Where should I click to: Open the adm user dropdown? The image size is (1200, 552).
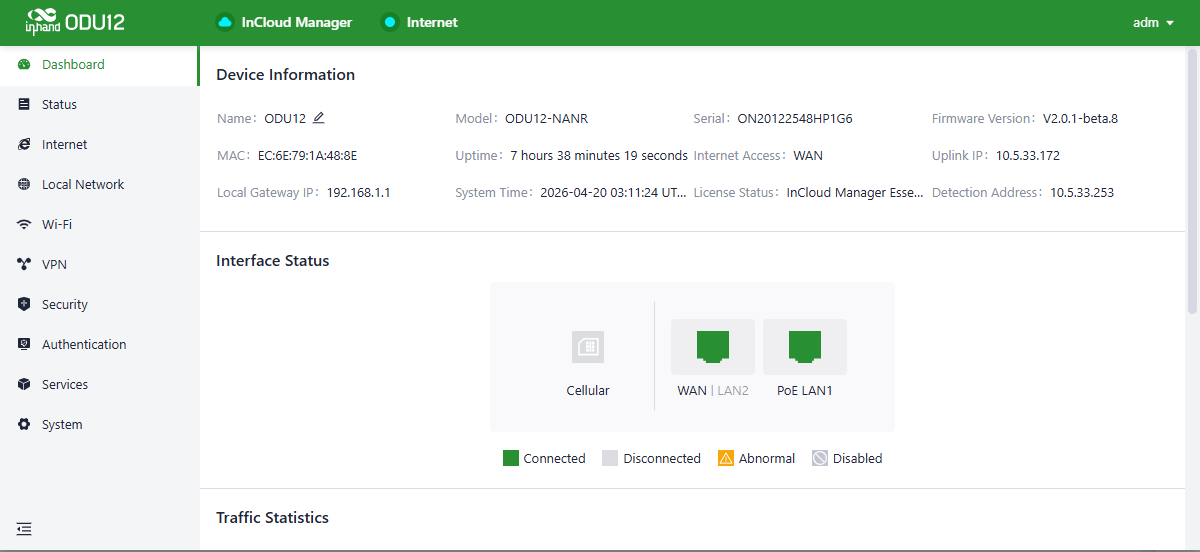click(x=1153, y=22)
